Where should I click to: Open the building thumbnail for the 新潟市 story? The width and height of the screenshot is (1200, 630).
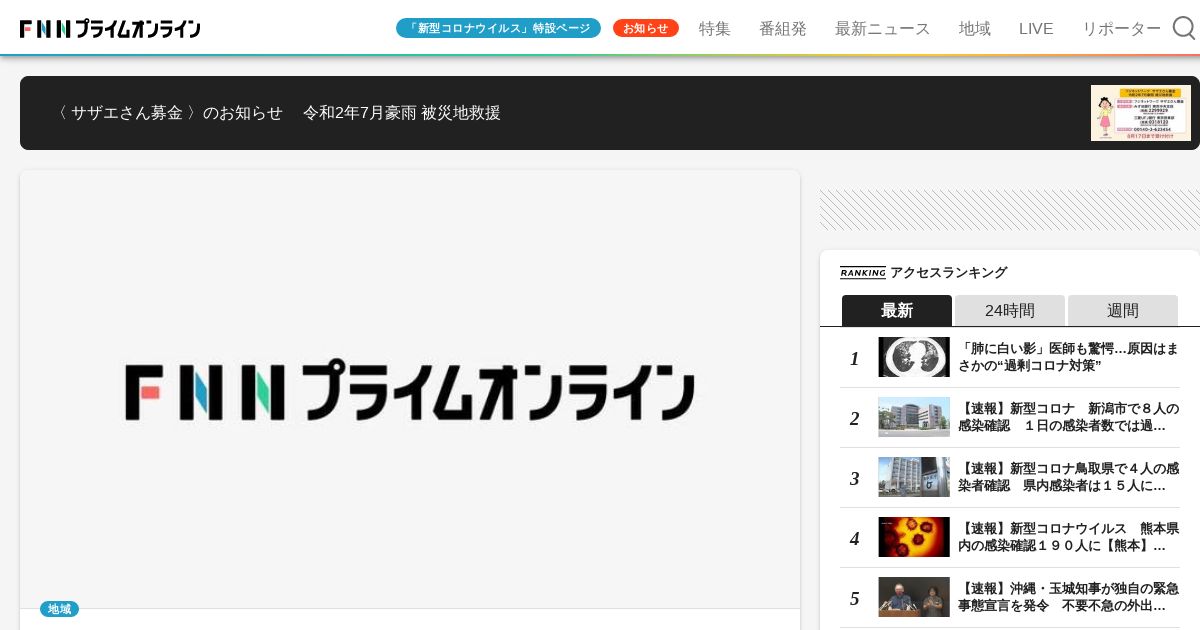click(x=914, y=417)
